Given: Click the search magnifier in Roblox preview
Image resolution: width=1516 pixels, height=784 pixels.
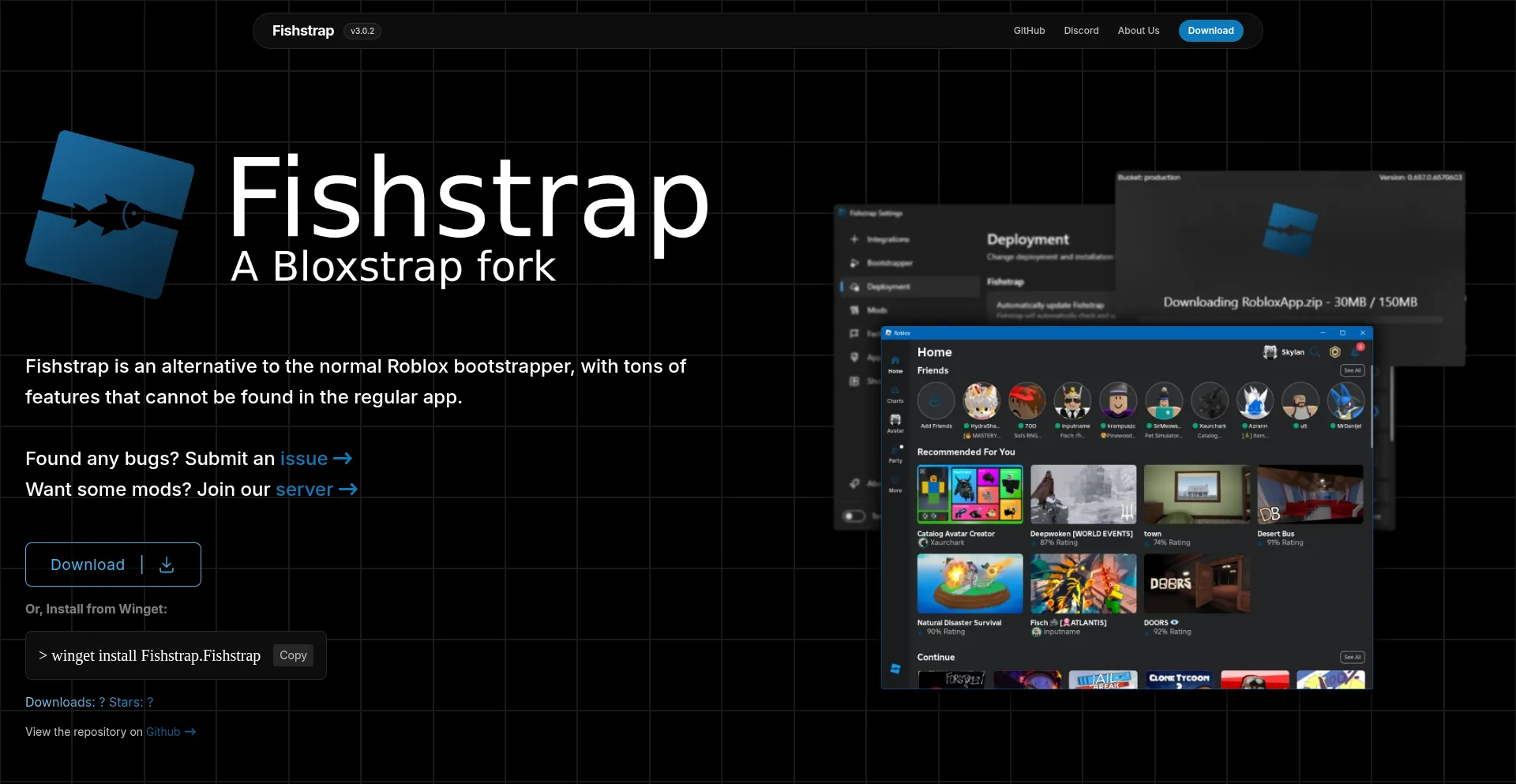Looking at the screenshot, I should click(1315, 352).
